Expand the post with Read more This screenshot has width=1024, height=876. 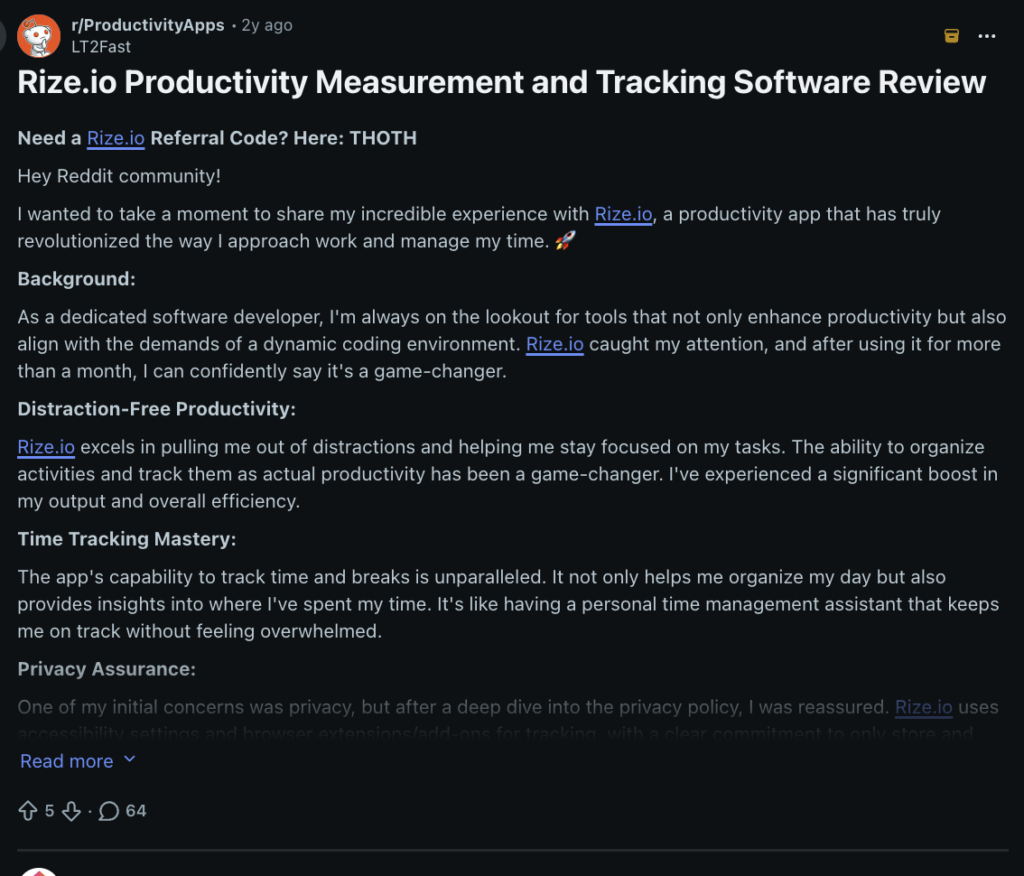(x=78, y=761)
